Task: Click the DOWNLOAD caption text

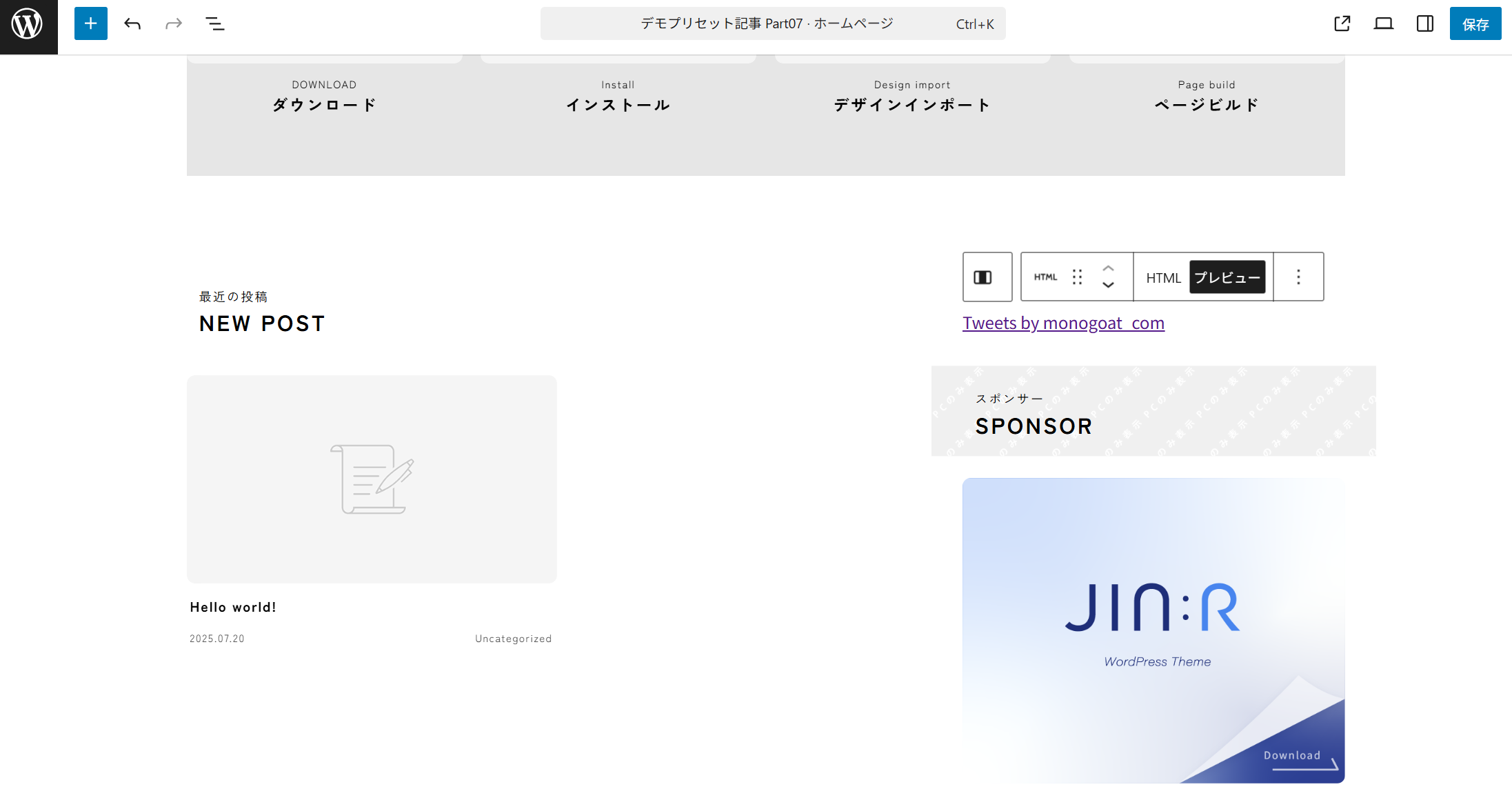Action: pos(324,85)
